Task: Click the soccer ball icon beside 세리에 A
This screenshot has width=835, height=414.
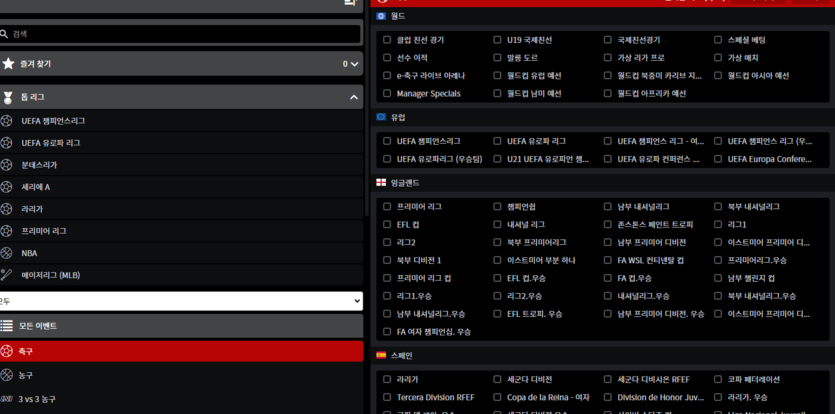Action: point(6,187)
